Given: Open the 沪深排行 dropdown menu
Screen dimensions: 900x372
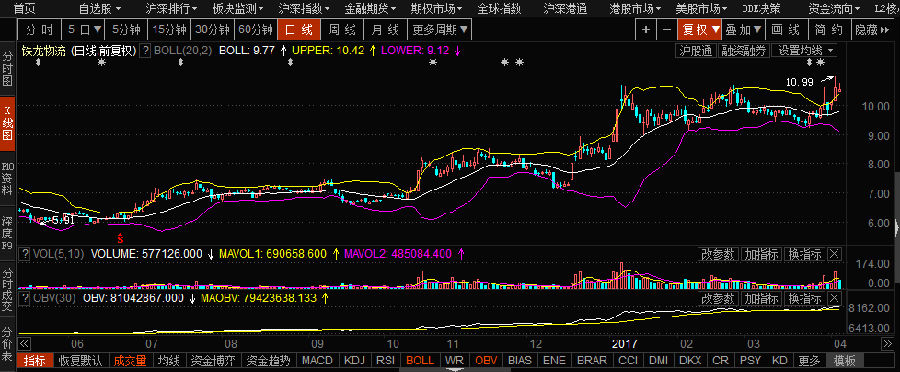Looking at the screenshot, I should (171, 9).
